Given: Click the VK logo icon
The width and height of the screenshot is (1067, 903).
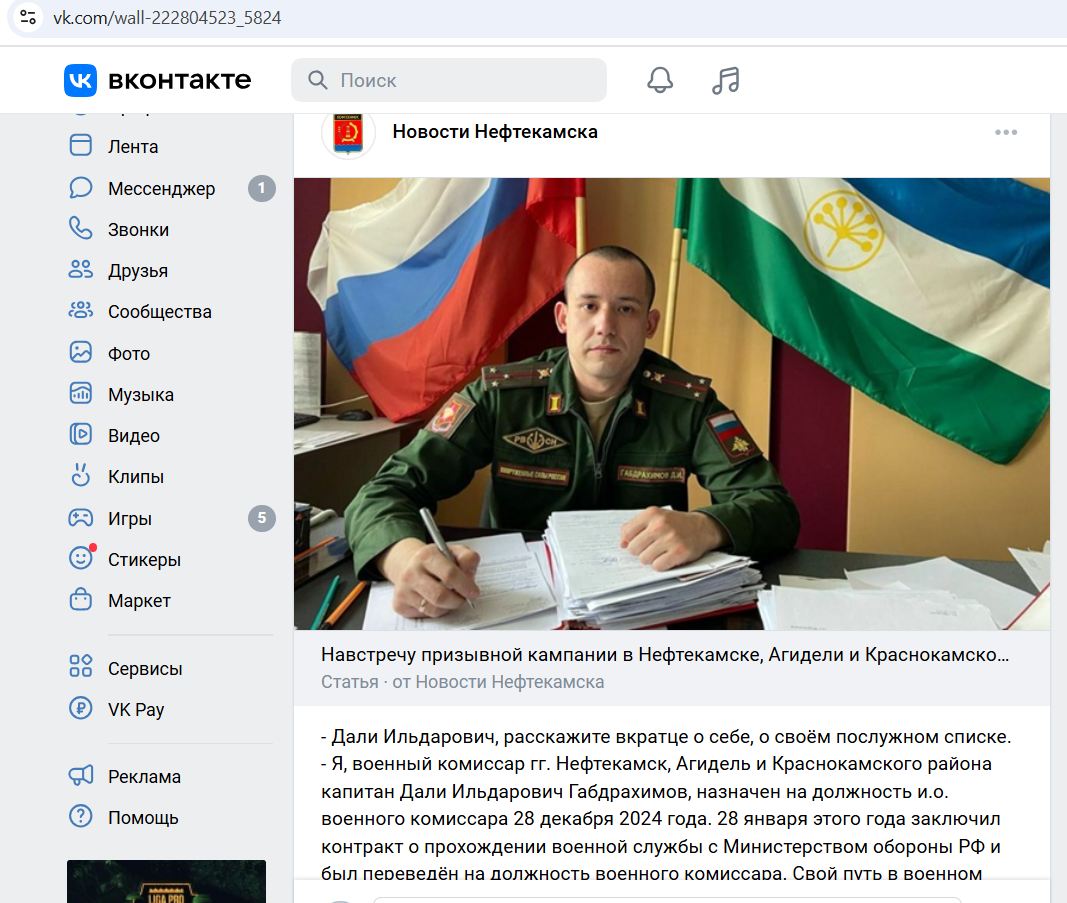Looking at the screenshot, I should click(80, 80).
